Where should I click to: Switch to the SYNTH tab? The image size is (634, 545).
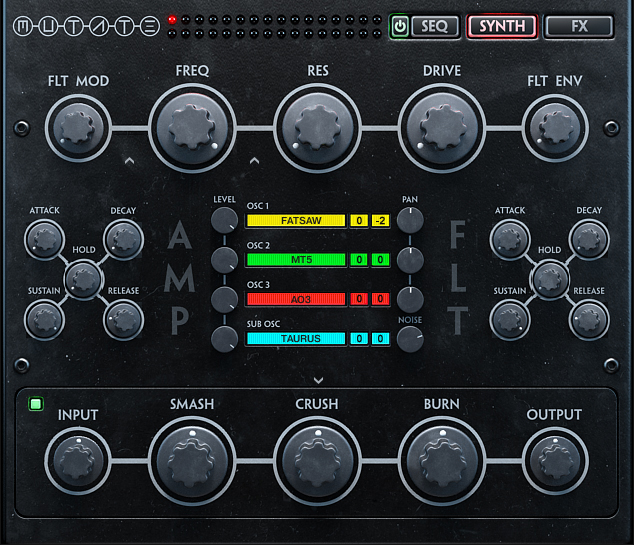point(501,27)
